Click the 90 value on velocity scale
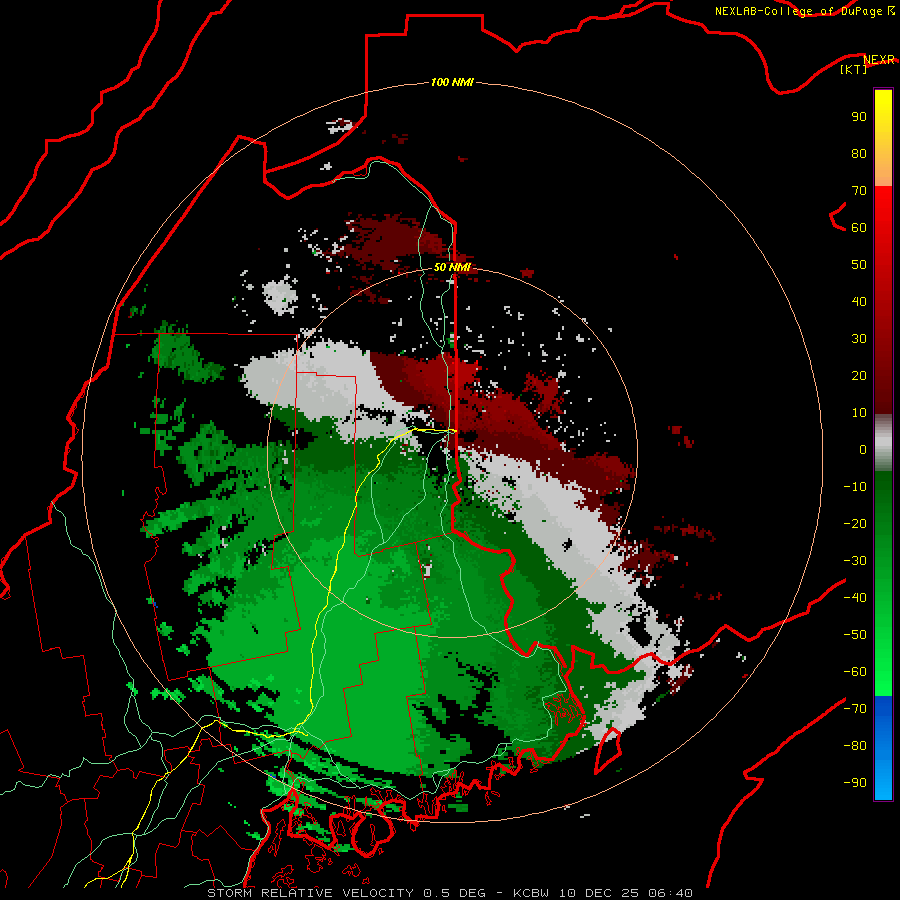Viewport: 900px width, 900px height. pyautogui.click(x=859, y=117)
